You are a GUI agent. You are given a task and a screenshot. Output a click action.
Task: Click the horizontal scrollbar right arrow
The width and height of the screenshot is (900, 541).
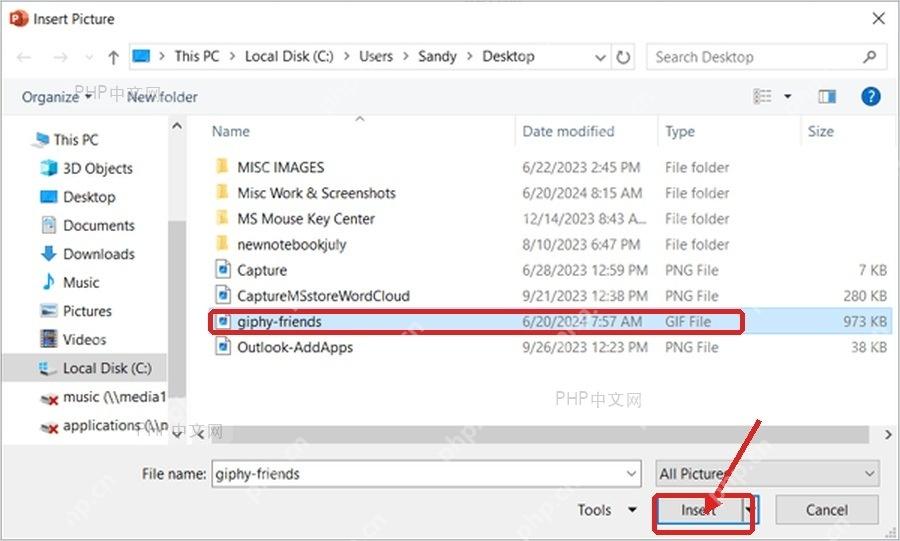click(x=888, y=434)
